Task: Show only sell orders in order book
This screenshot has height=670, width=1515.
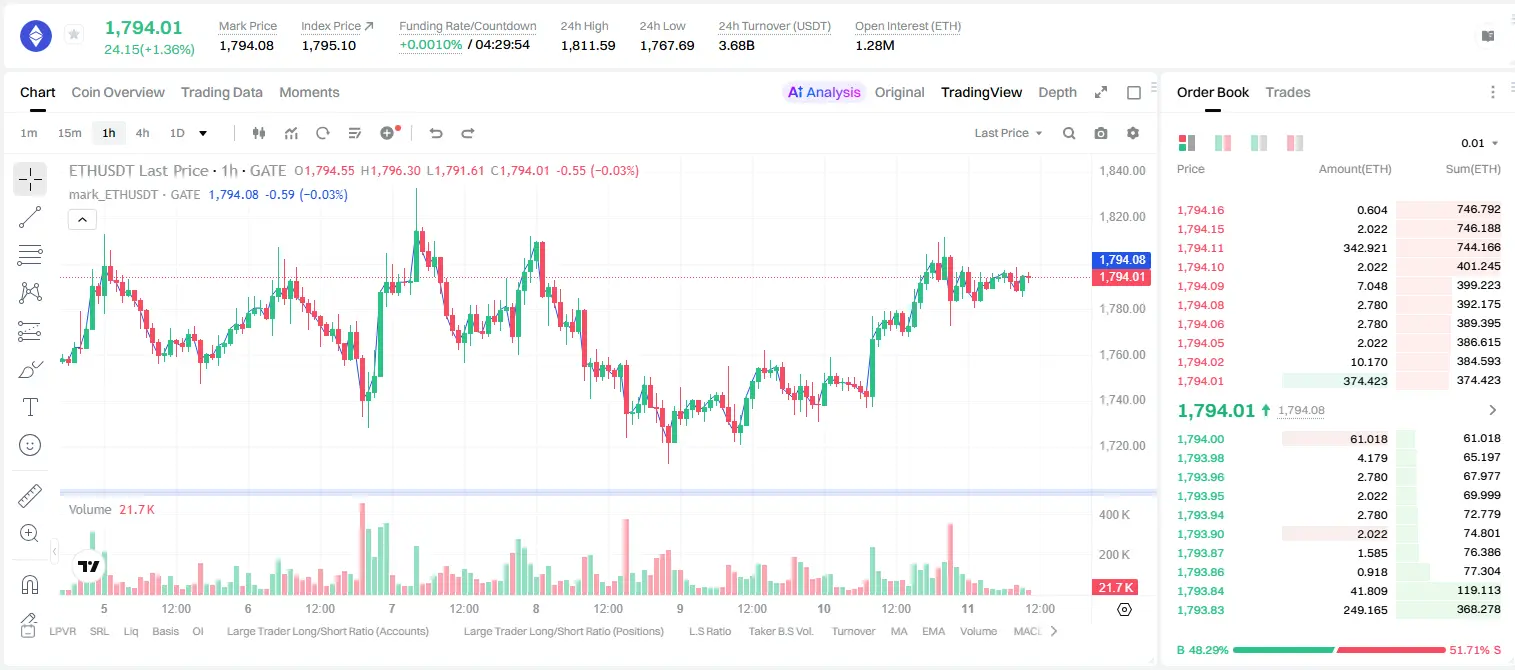Action: 1295,143
